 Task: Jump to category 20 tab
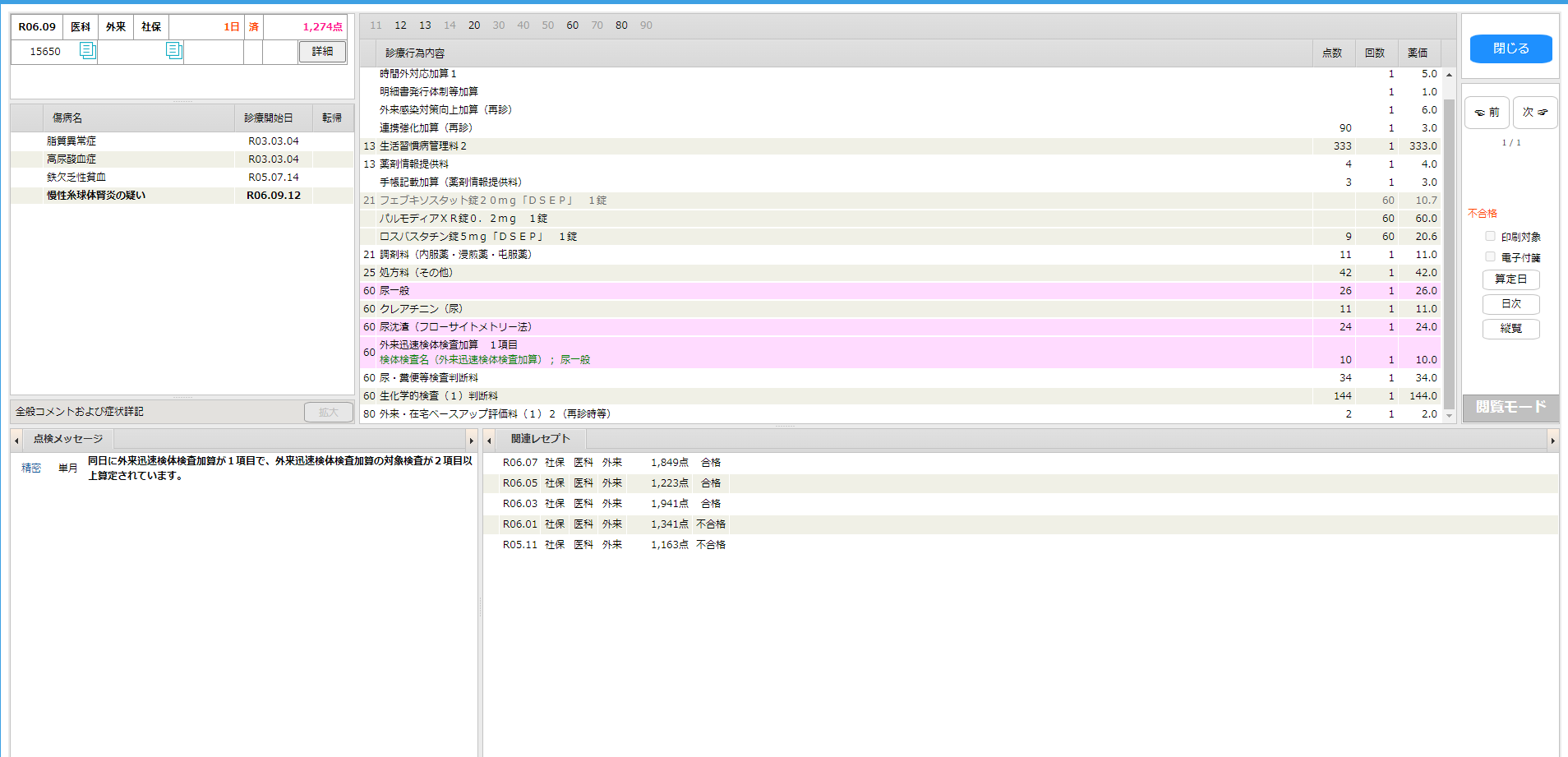474,25
